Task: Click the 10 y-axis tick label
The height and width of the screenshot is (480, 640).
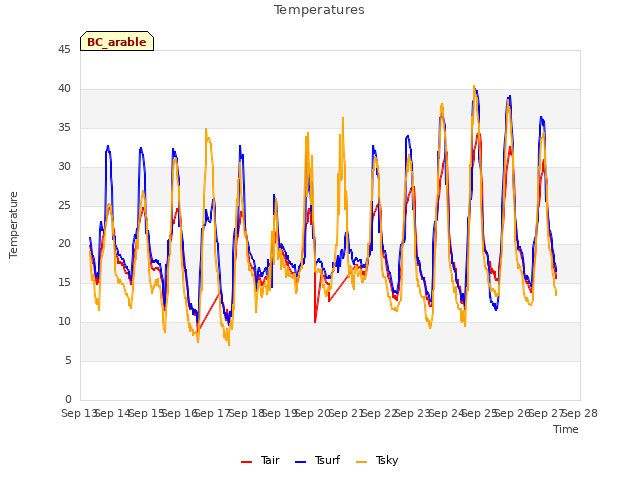Action: (x=64, y=322)
